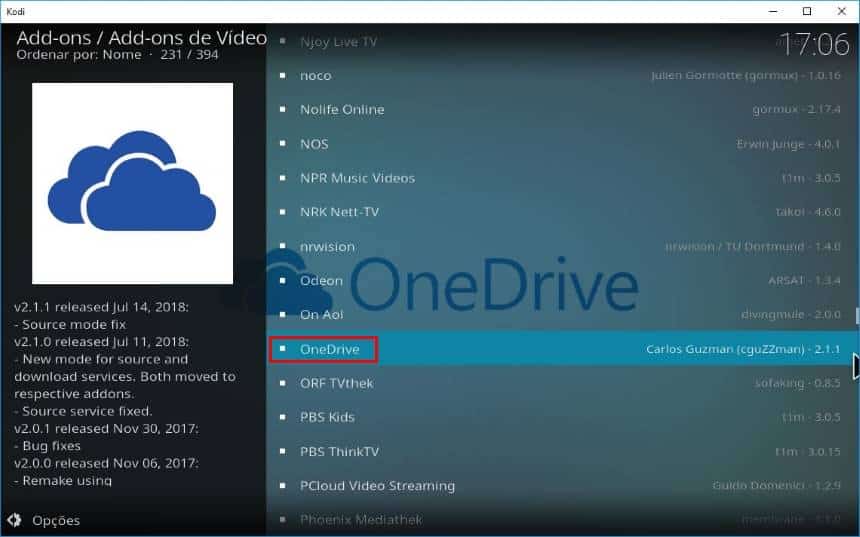This screenshot has height=537, width=860.
Task: Open the PBS ThinkTV add-on
Action: (x=563, y=451)
